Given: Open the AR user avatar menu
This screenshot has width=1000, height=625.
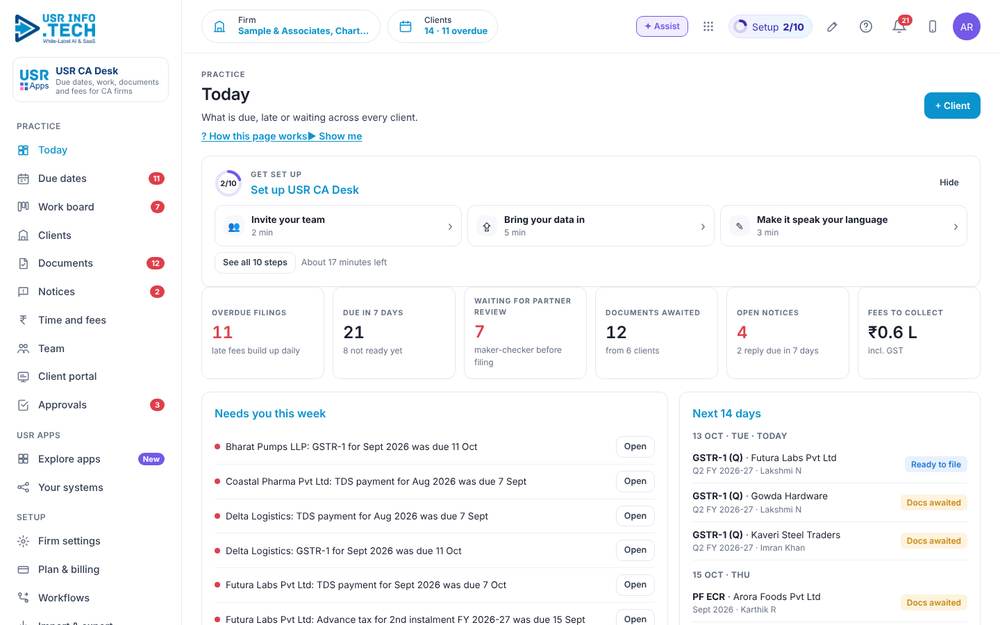Looking at the screenshot, I should click(966, 27).
